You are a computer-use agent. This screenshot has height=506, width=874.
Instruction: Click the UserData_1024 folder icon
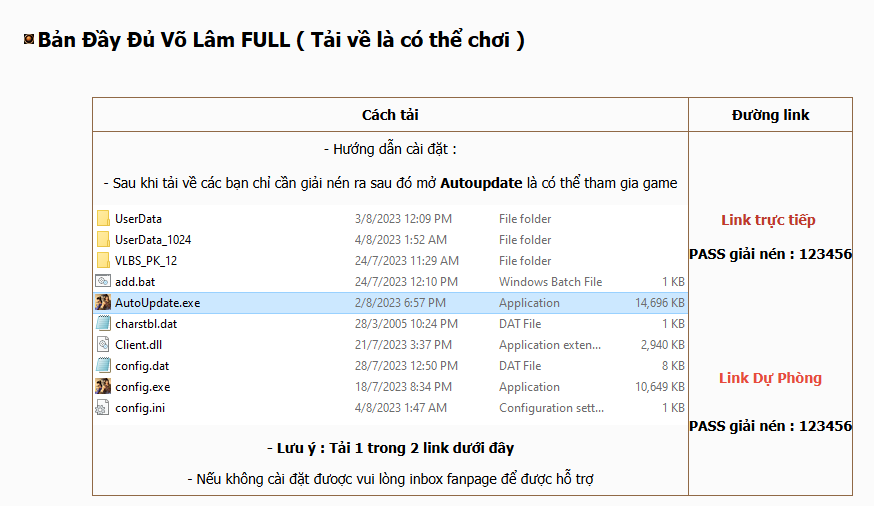coord(103,240)
